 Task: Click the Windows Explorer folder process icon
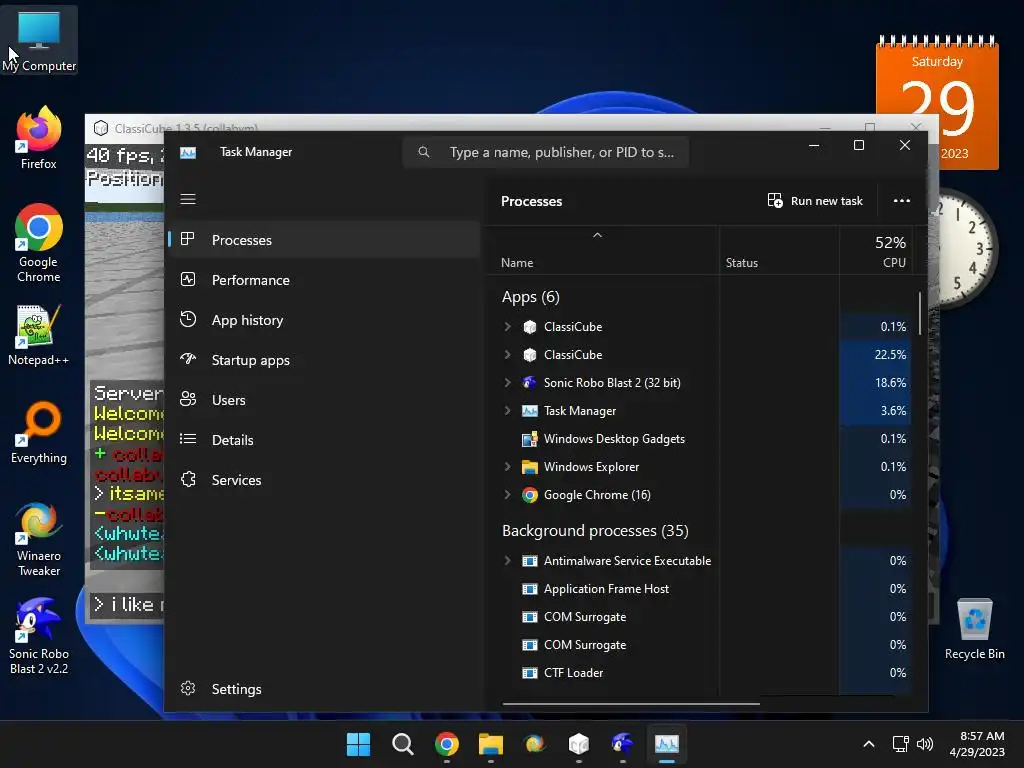(530, 467)
